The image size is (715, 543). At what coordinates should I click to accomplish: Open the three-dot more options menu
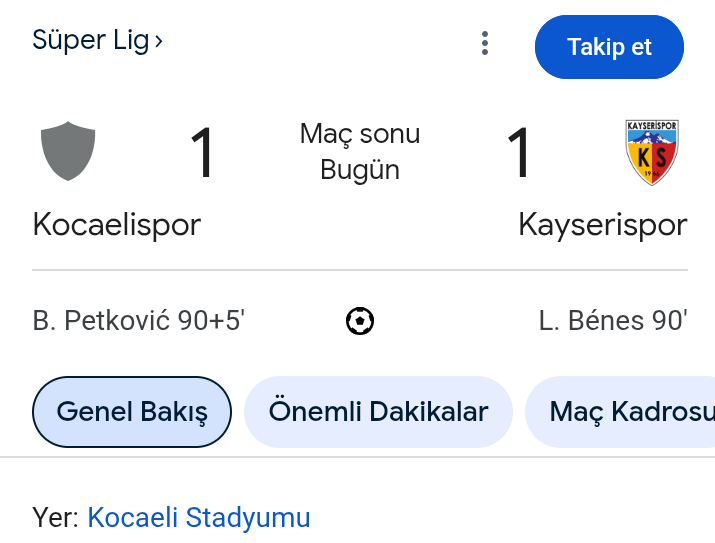tap(485, 43)
